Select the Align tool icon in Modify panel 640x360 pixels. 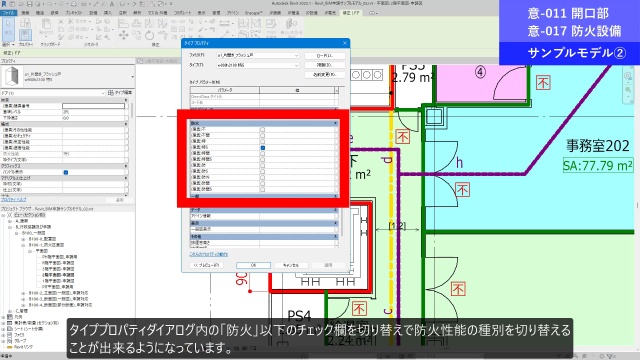pyautogui.click(x=123, y=22)
